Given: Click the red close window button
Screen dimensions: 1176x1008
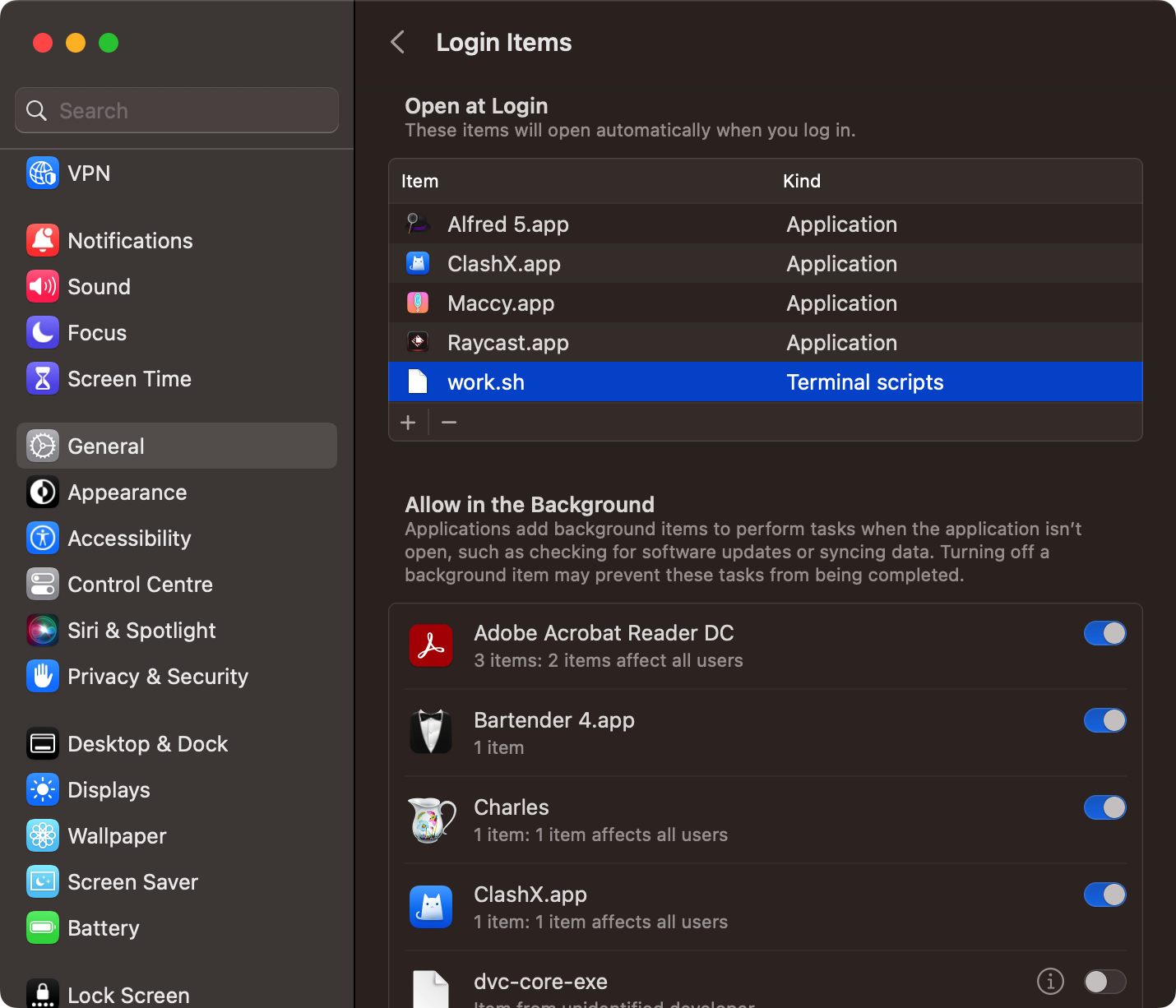Looking at the screenshot, I should [43, 43].
